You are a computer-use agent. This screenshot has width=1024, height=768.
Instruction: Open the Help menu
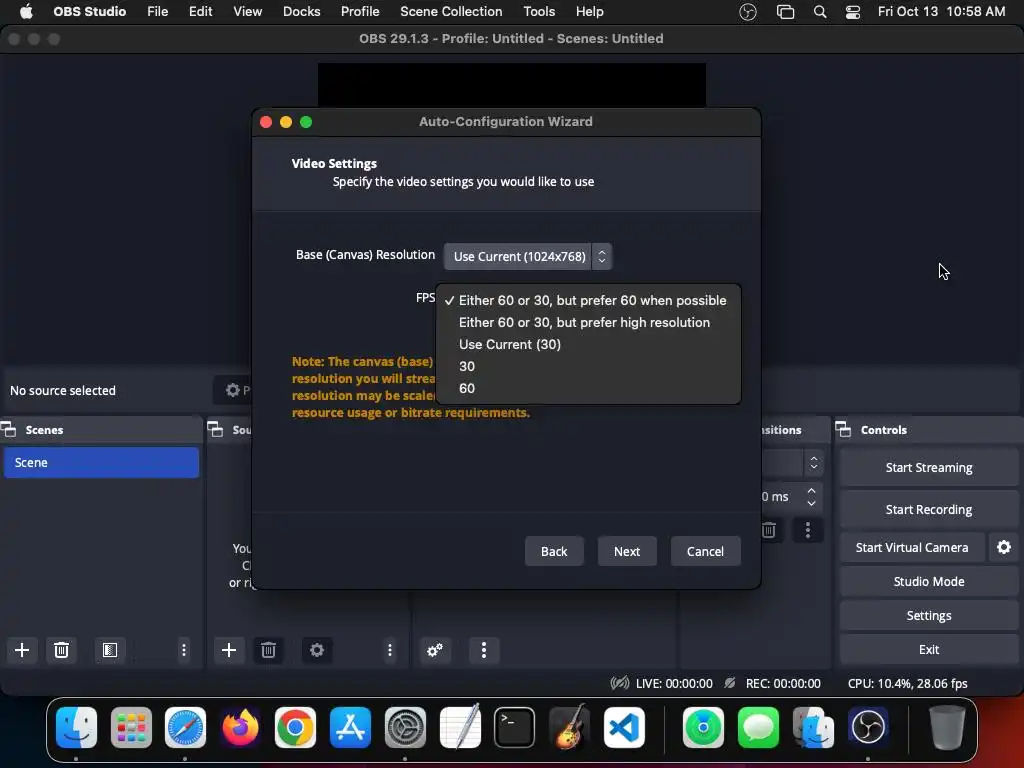[x=590, y=12]
